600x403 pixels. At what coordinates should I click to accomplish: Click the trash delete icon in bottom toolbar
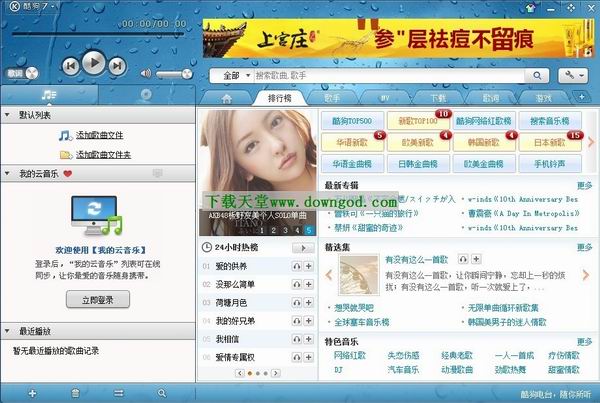pos(76,393)
